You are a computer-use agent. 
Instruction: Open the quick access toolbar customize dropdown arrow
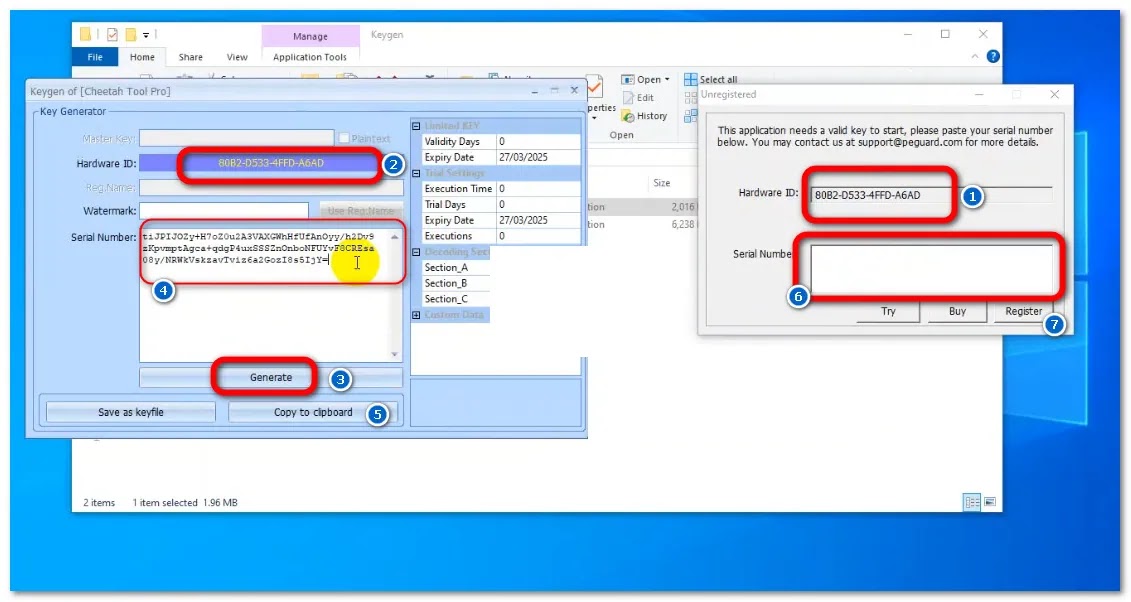tap(146, 35)
